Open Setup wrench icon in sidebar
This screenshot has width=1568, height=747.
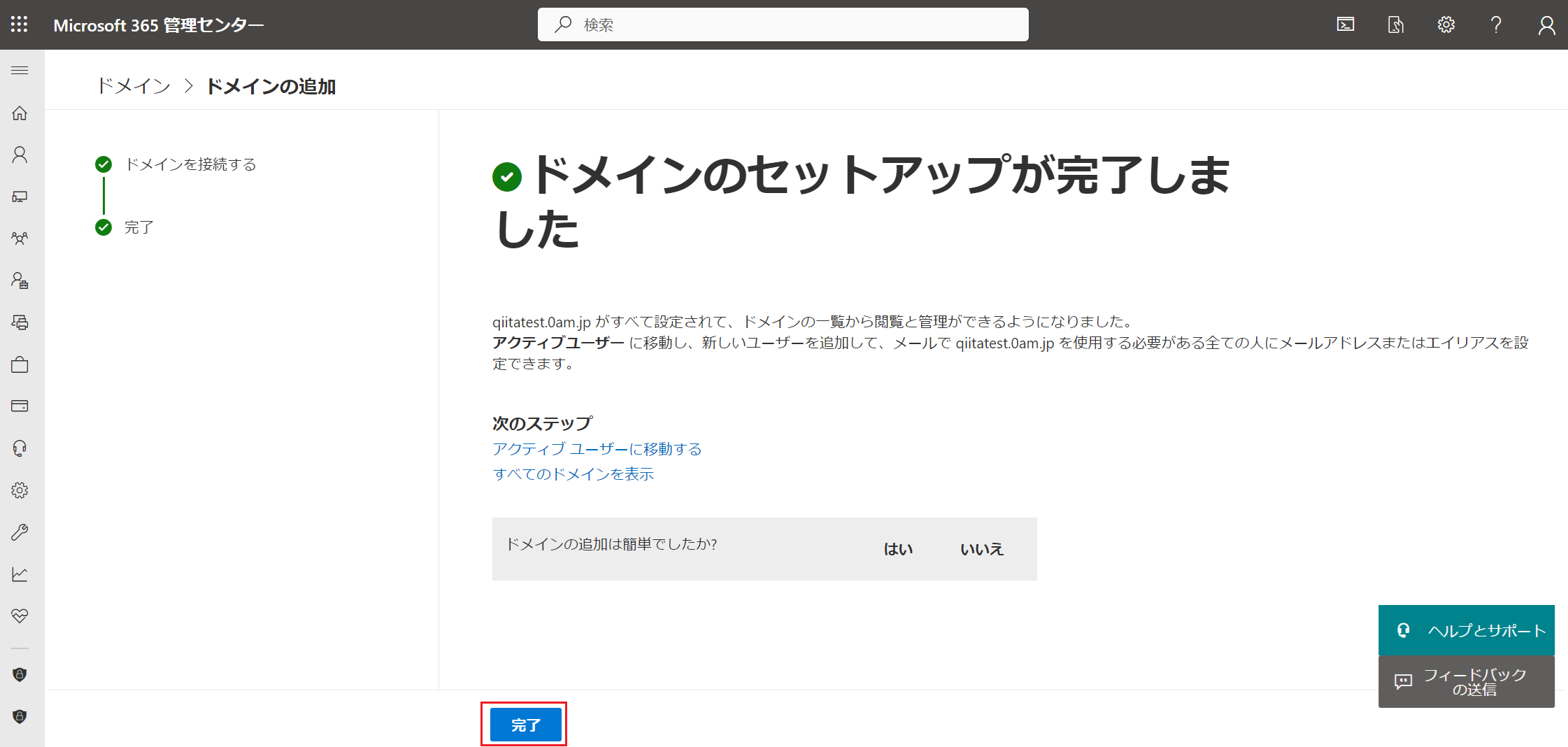pos(20,532)
